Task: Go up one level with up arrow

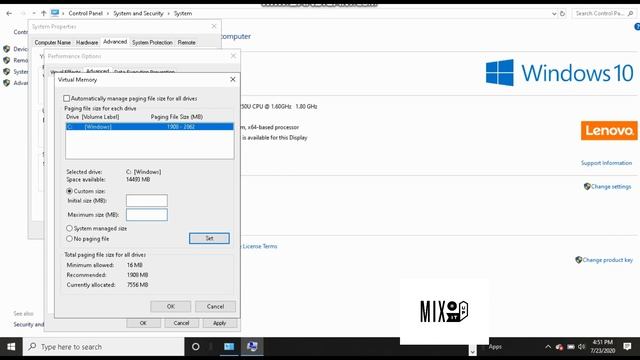Action: pos(44,13)
